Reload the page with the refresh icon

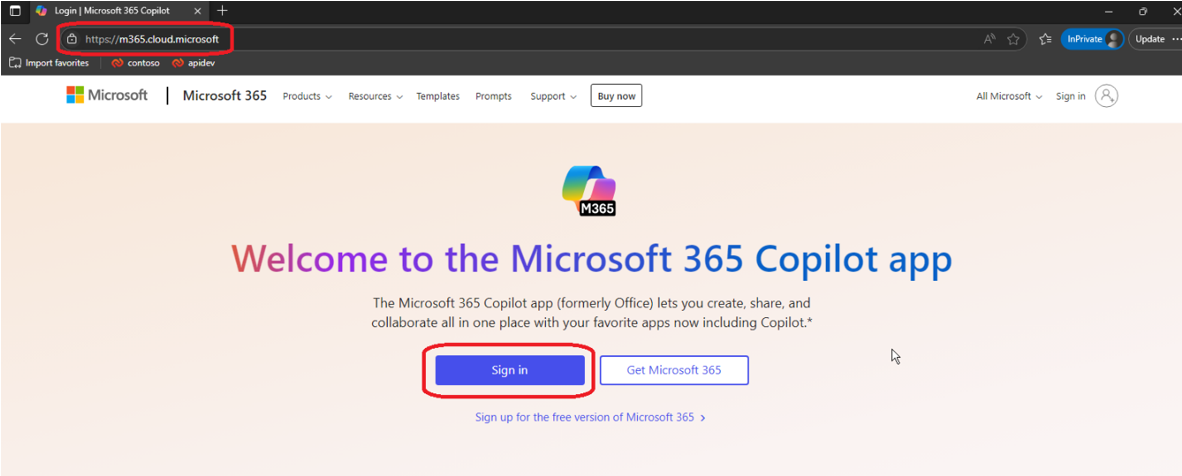point(42,39)
